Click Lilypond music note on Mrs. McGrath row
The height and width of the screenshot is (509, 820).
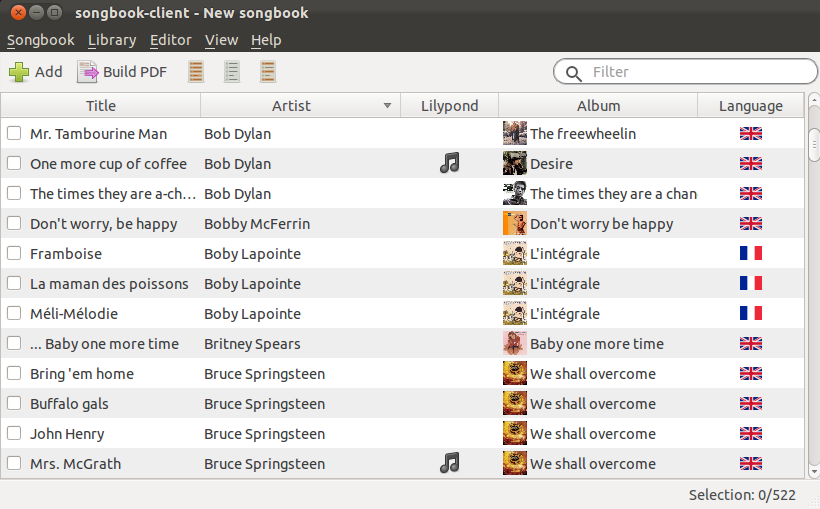click(449, 463)
